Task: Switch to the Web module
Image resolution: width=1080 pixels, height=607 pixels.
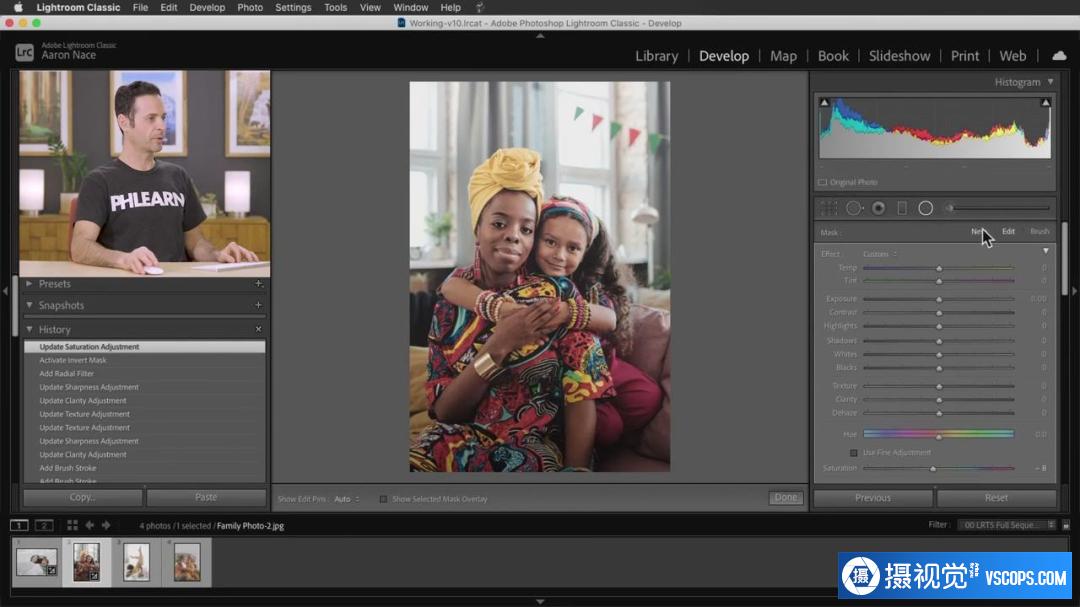Action: (1012, 56)
